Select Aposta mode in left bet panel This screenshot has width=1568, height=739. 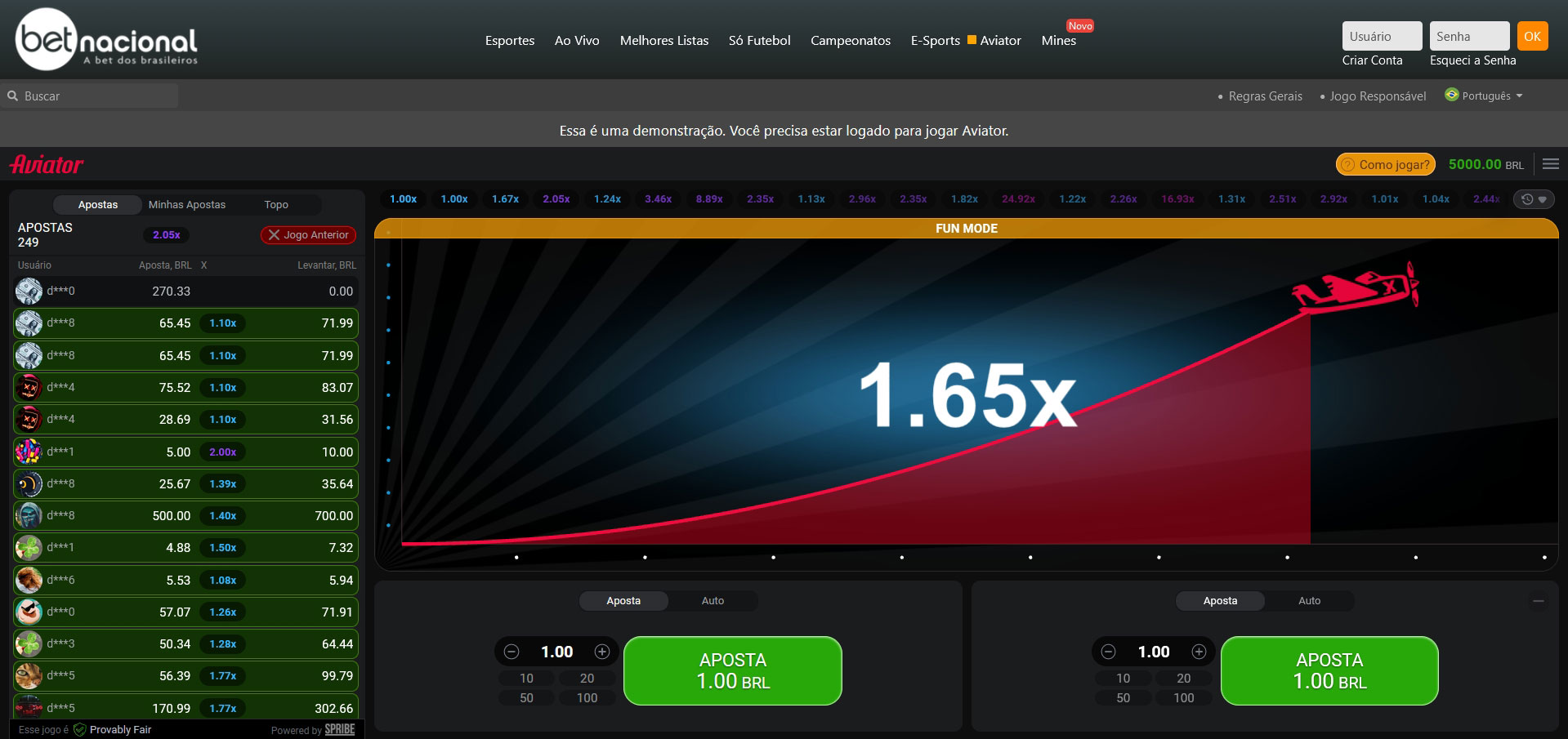pos(623,601)
